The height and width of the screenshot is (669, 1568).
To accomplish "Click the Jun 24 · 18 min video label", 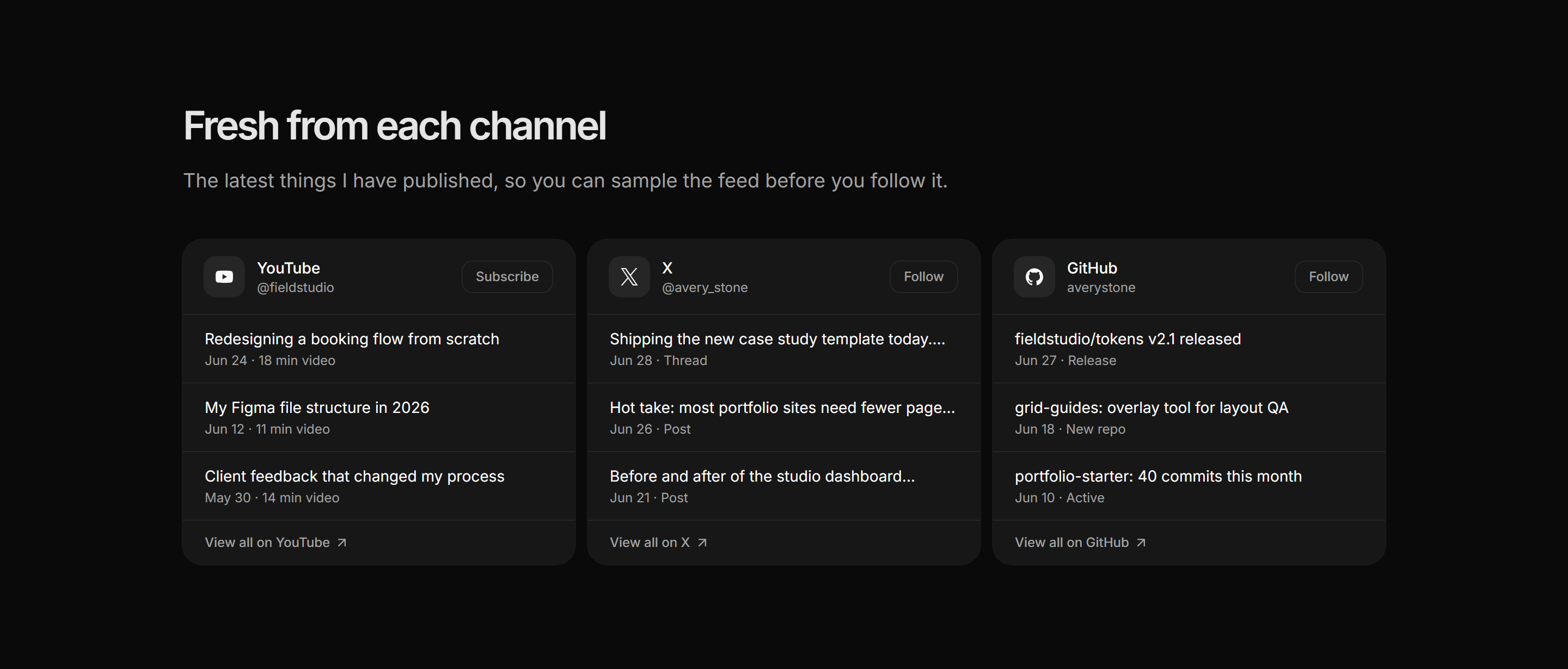I will [269, 361].
